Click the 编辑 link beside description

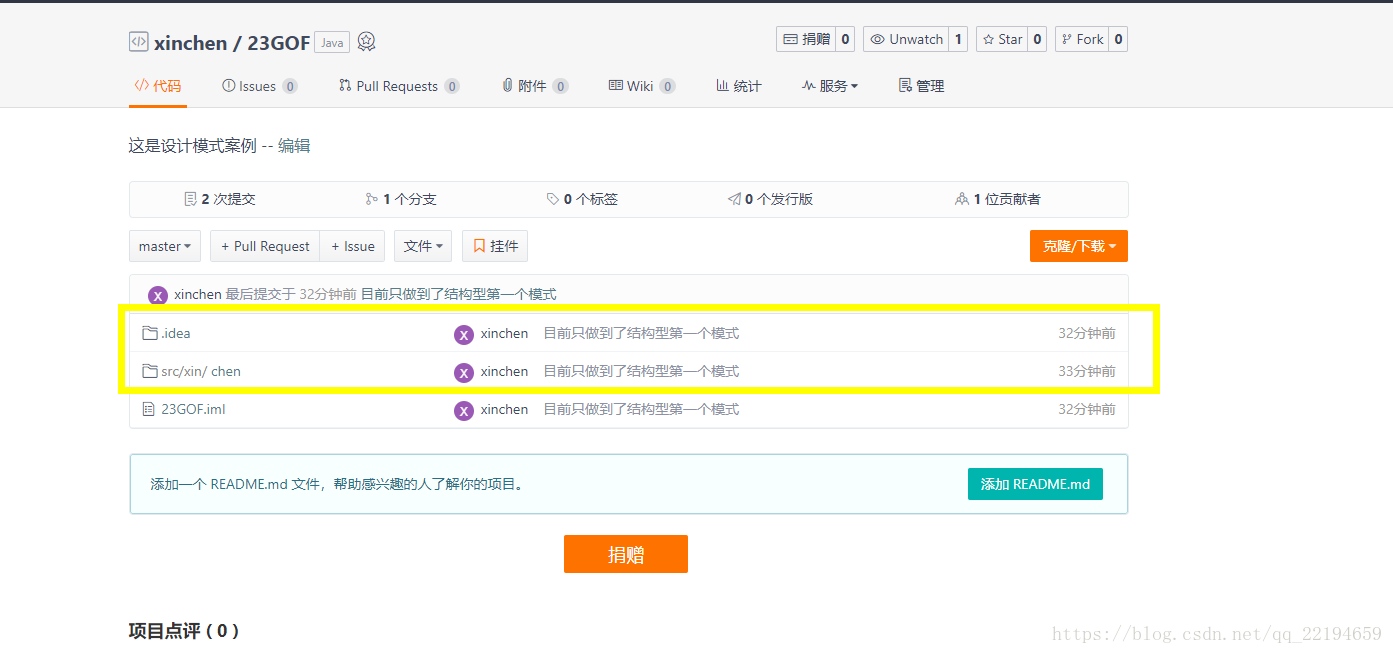pos(294,146)
